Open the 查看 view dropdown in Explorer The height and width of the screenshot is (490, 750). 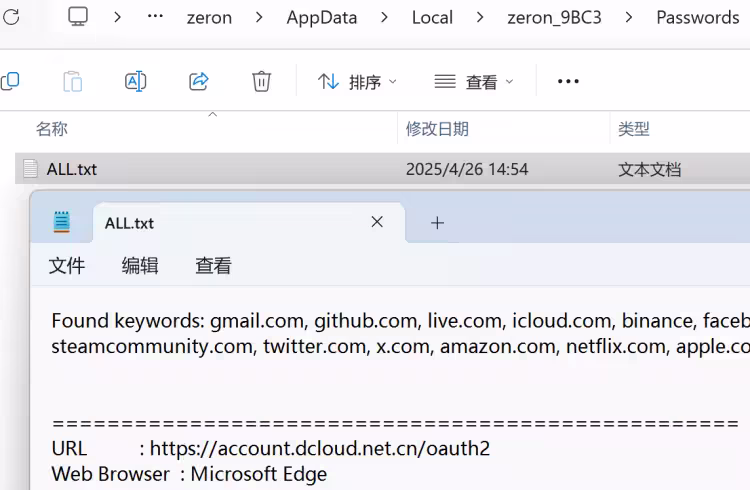tap(474, 82)
